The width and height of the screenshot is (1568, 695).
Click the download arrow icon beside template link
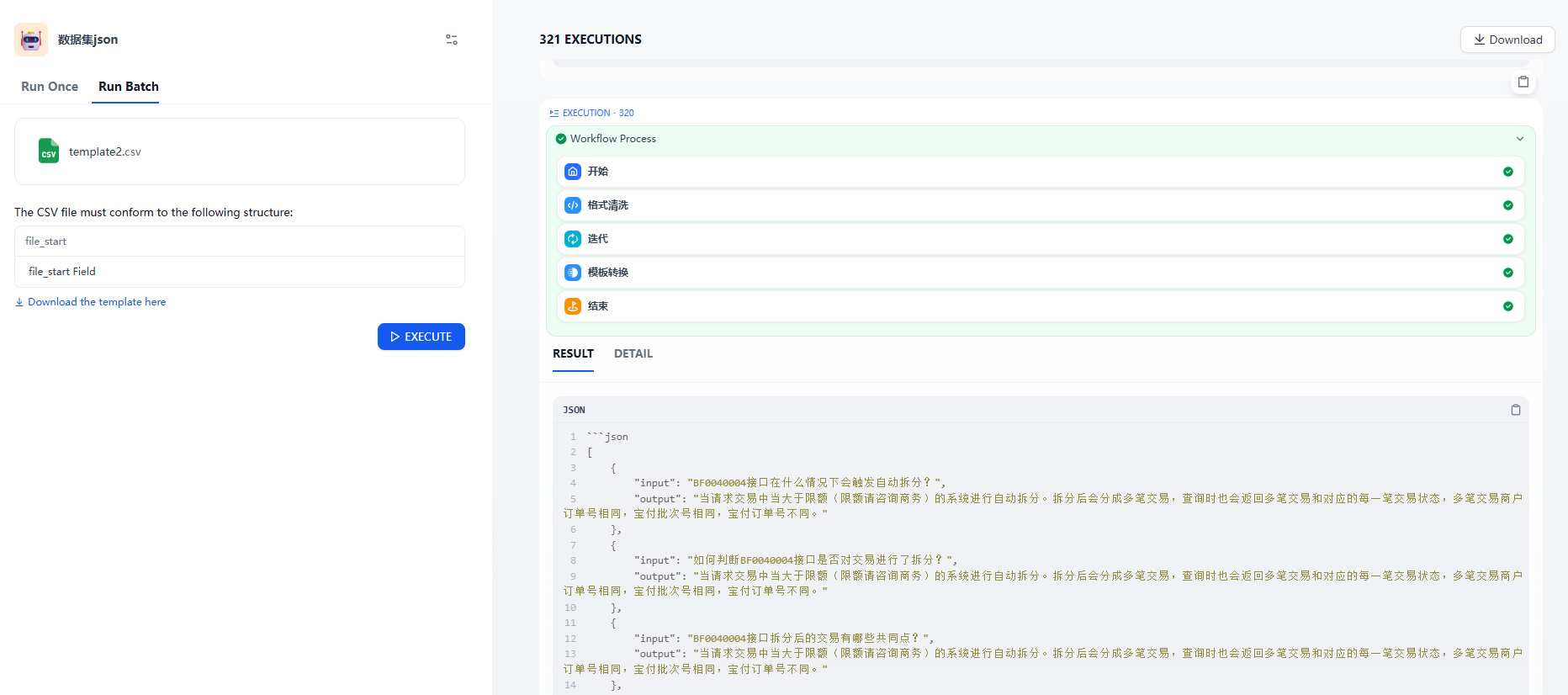click(19, 302)
